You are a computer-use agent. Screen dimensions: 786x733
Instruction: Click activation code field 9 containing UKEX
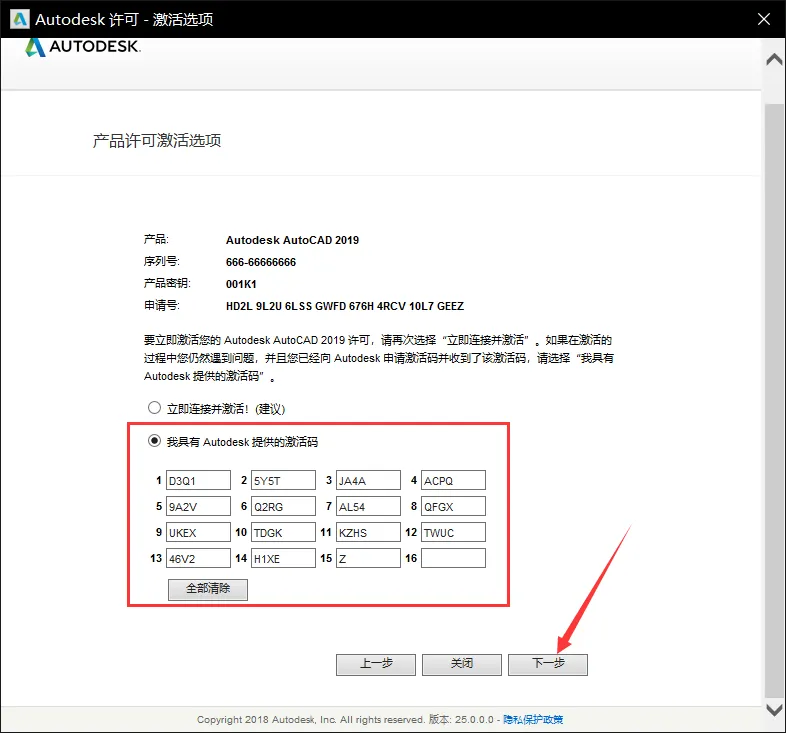[198, 532]
